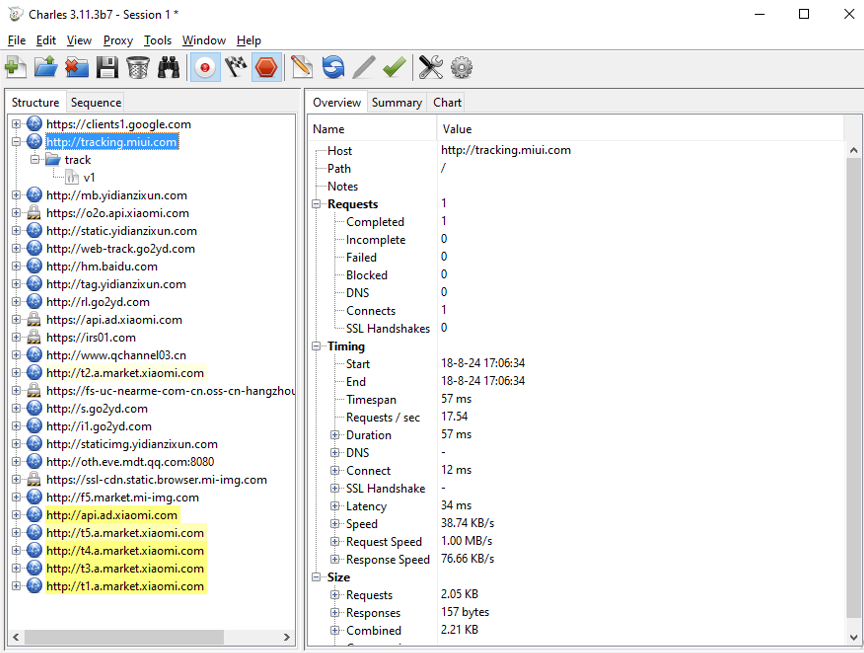Select the Overview tab
Image resolution: width=864 pixels, height=653 pixels.
[337, 102]
